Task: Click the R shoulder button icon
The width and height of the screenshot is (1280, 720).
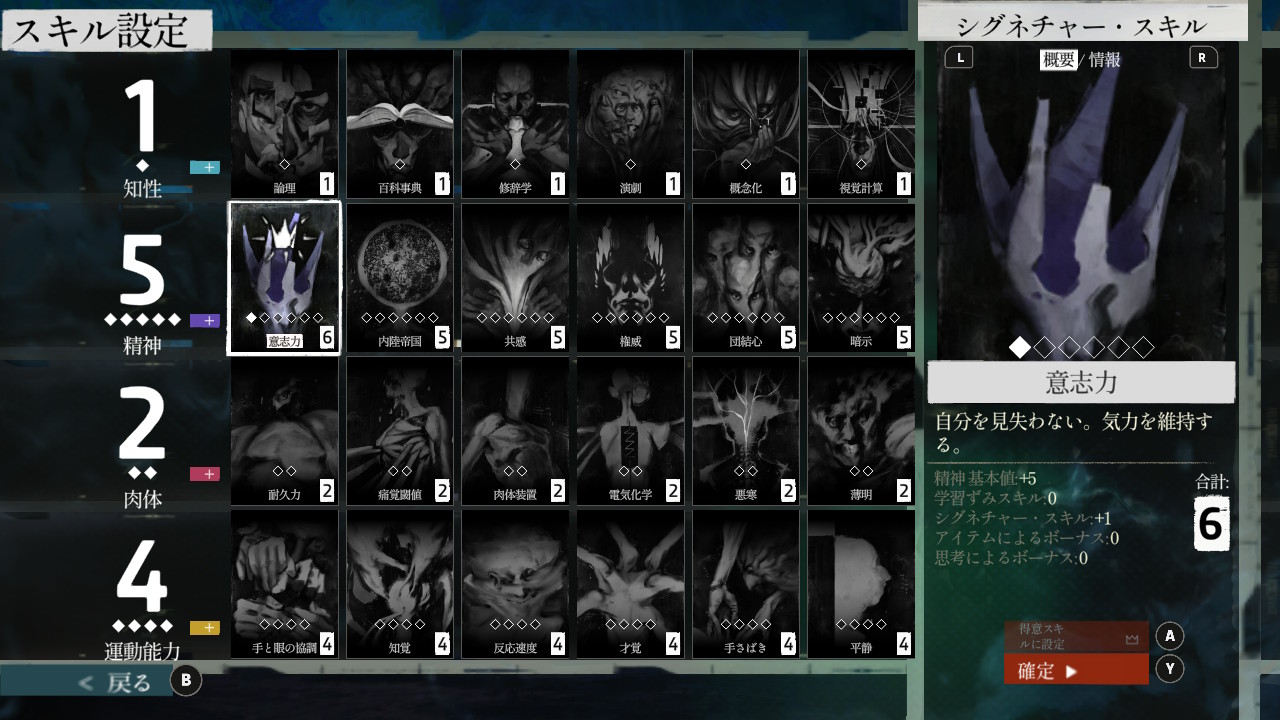Action: 1203,57
